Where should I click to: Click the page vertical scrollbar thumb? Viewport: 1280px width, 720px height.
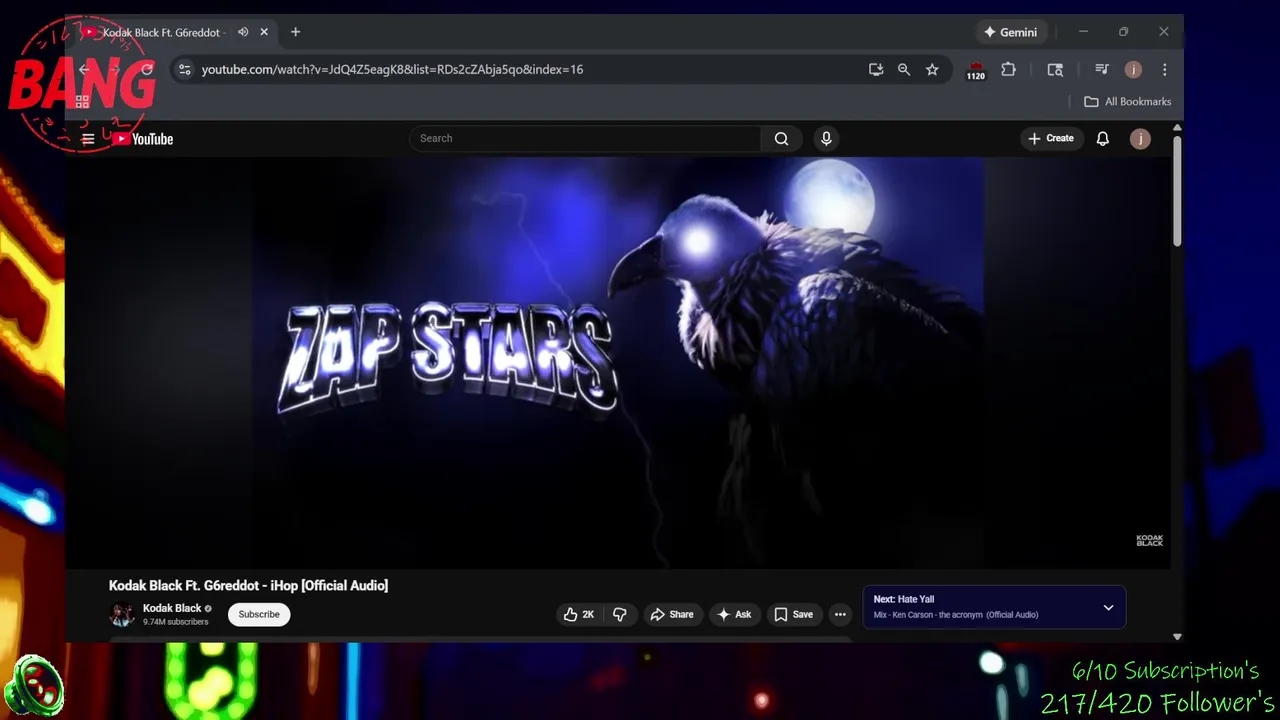(x=1177, y=190)
